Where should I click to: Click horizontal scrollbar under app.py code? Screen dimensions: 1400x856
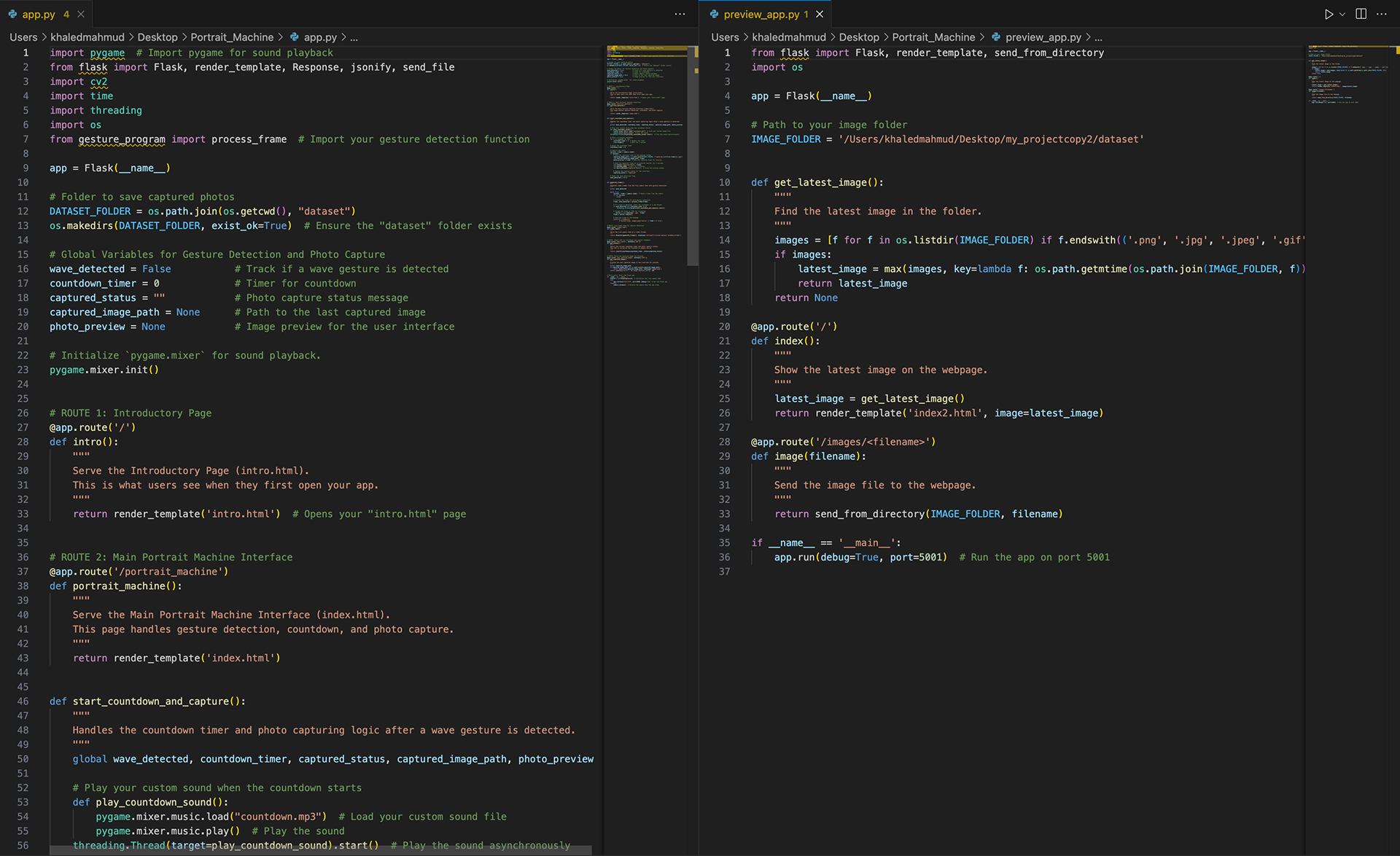(321, 850)
